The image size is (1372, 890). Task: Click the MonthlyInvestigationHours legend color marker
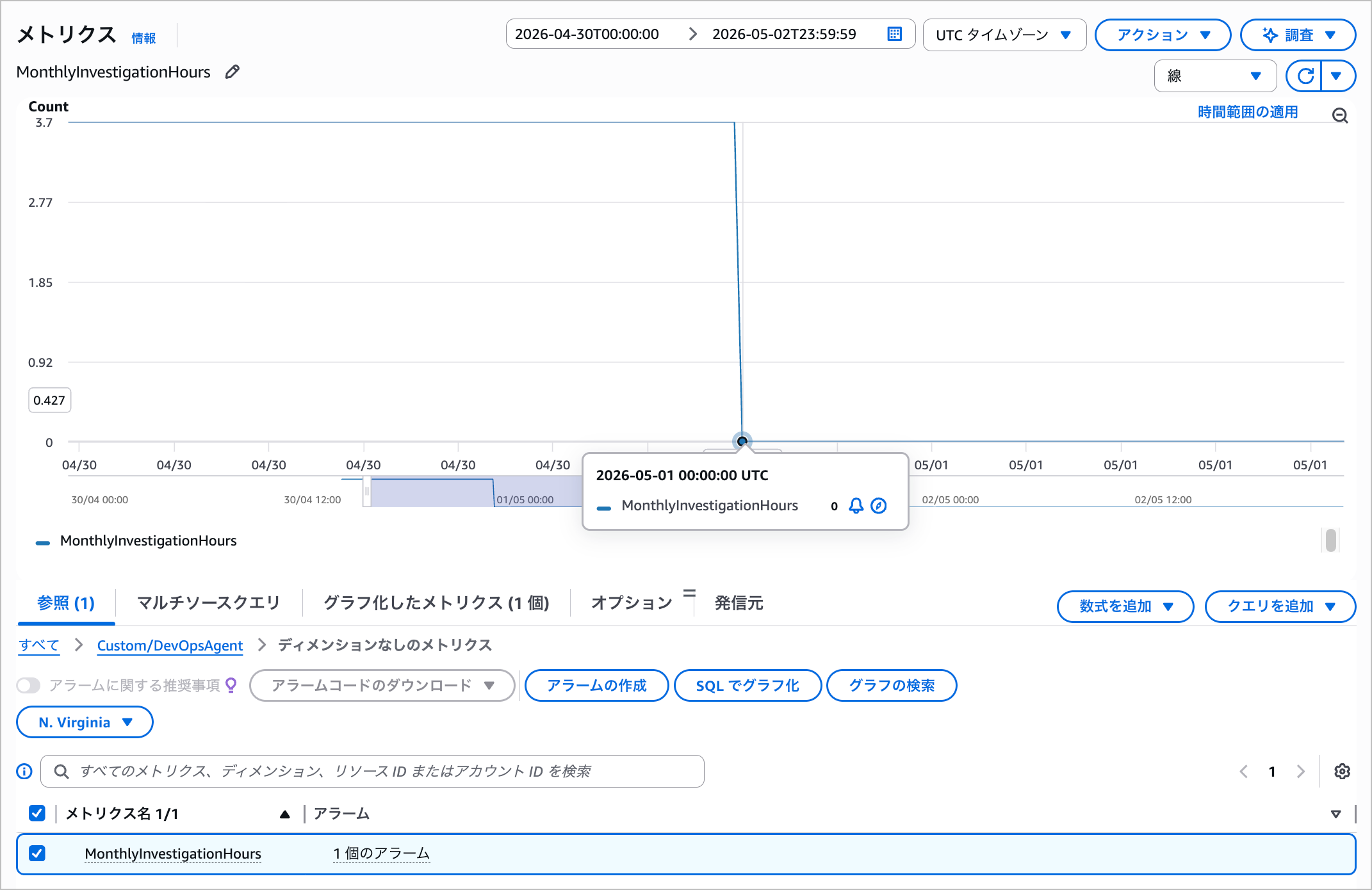pyautogui.click(x=43, y=542)
